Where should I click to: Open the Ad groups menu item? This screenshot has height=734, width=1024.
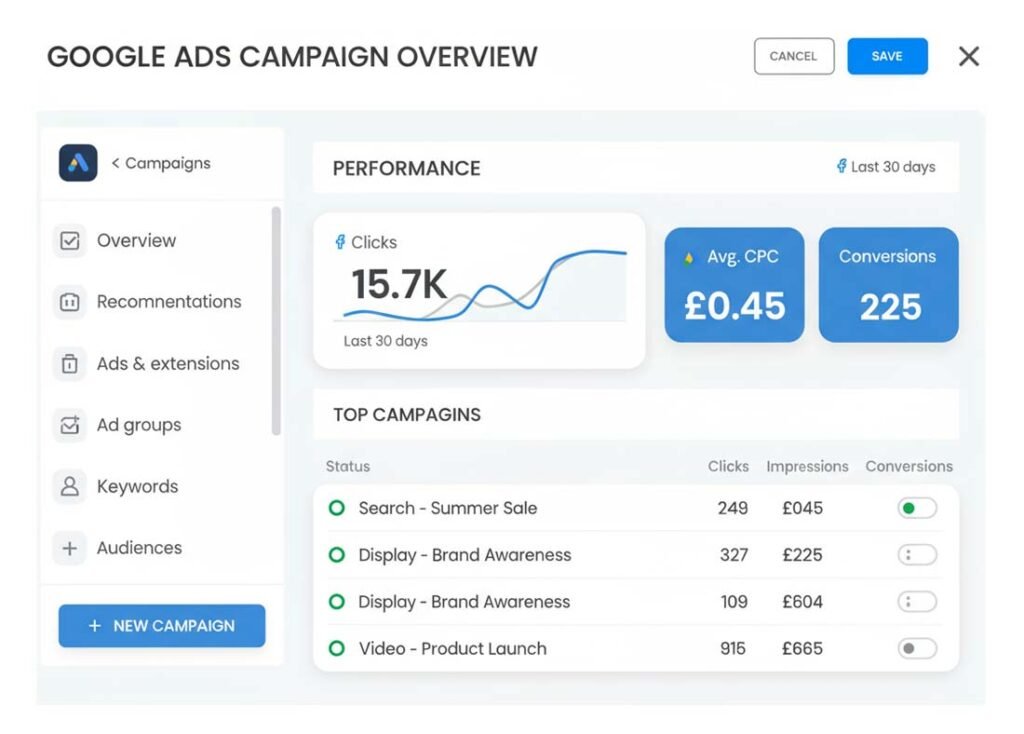point(139,425)
